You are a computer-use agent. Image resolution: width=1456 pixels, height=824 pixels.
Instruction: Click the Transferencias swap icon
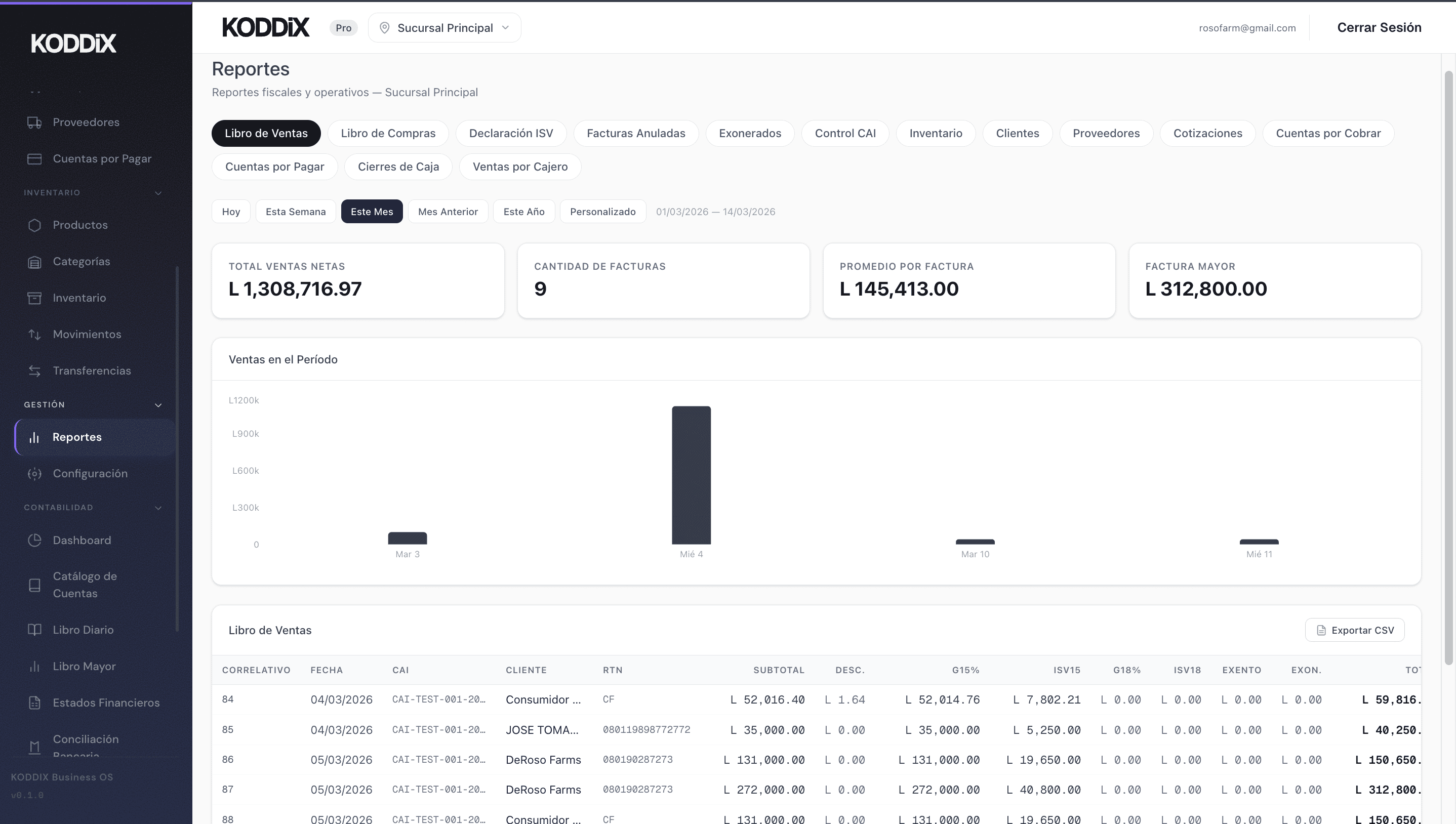(x=34, y=370)
